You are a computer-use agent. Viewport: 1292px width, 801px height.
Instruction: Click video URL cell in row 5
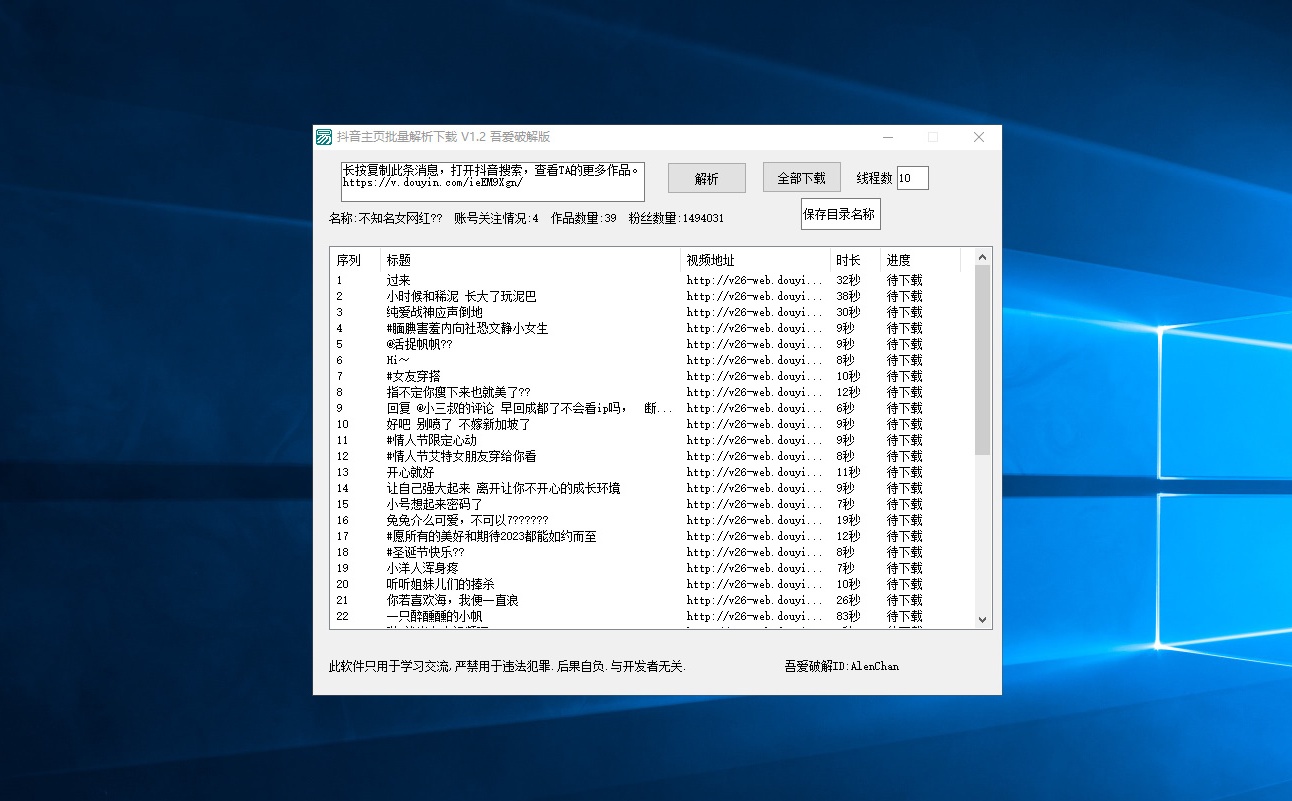point(754,344)
